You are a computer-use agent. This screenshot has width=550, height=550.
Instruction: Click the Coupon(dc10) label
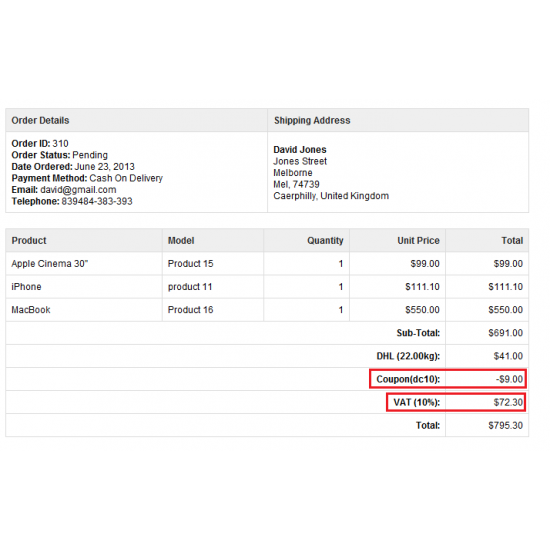click(x=408, y=379)
